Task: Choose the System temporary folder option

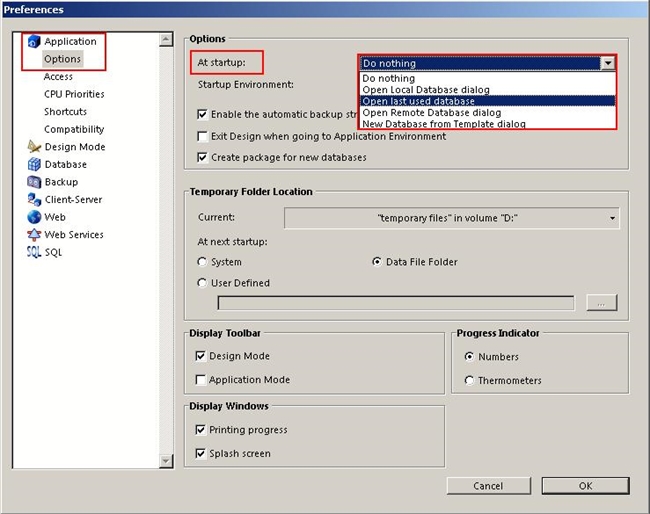Action: [203, 262]
